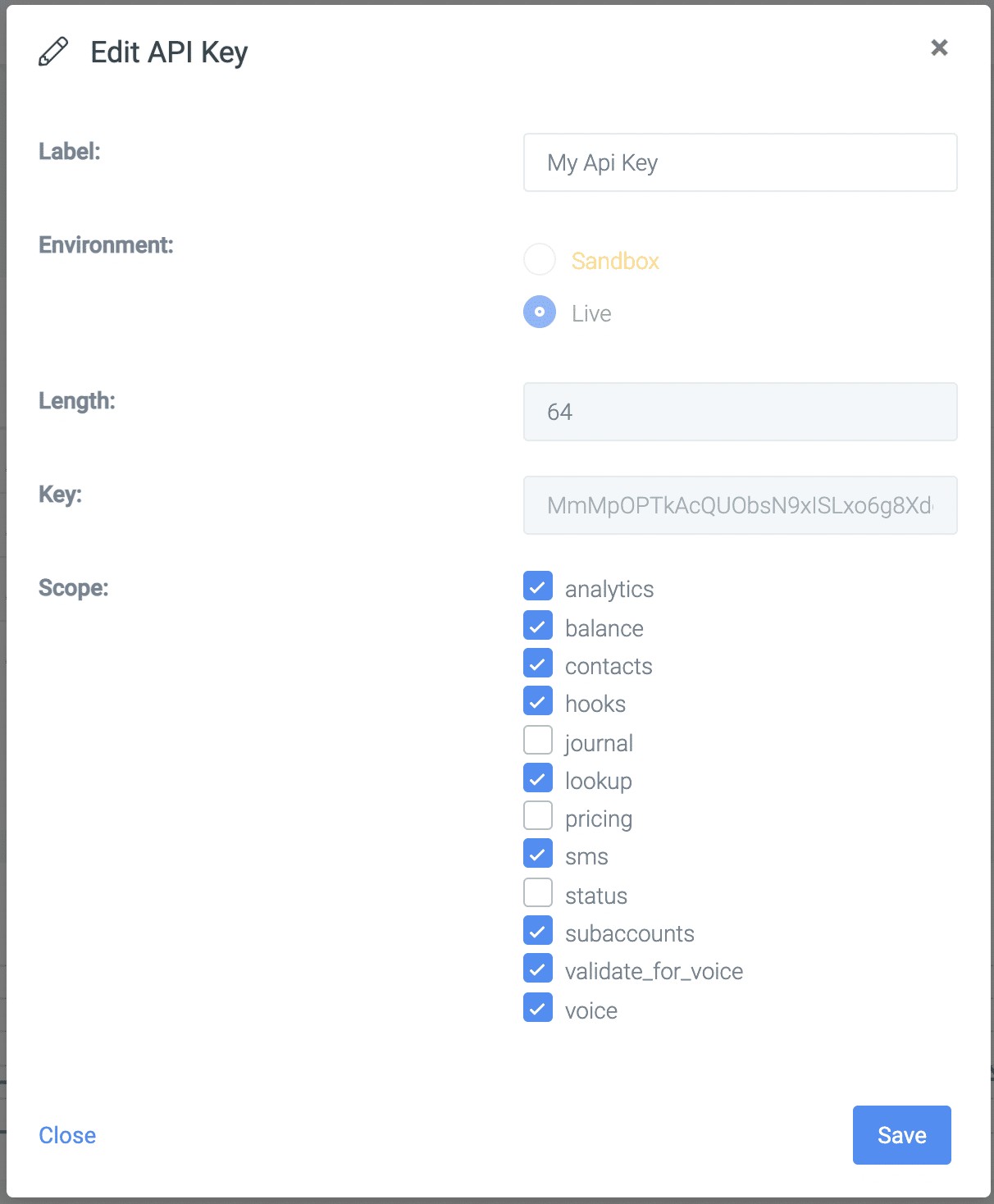Click the pencil edit icon
This screenshot has height=1204, width=994.
(53, 52)
